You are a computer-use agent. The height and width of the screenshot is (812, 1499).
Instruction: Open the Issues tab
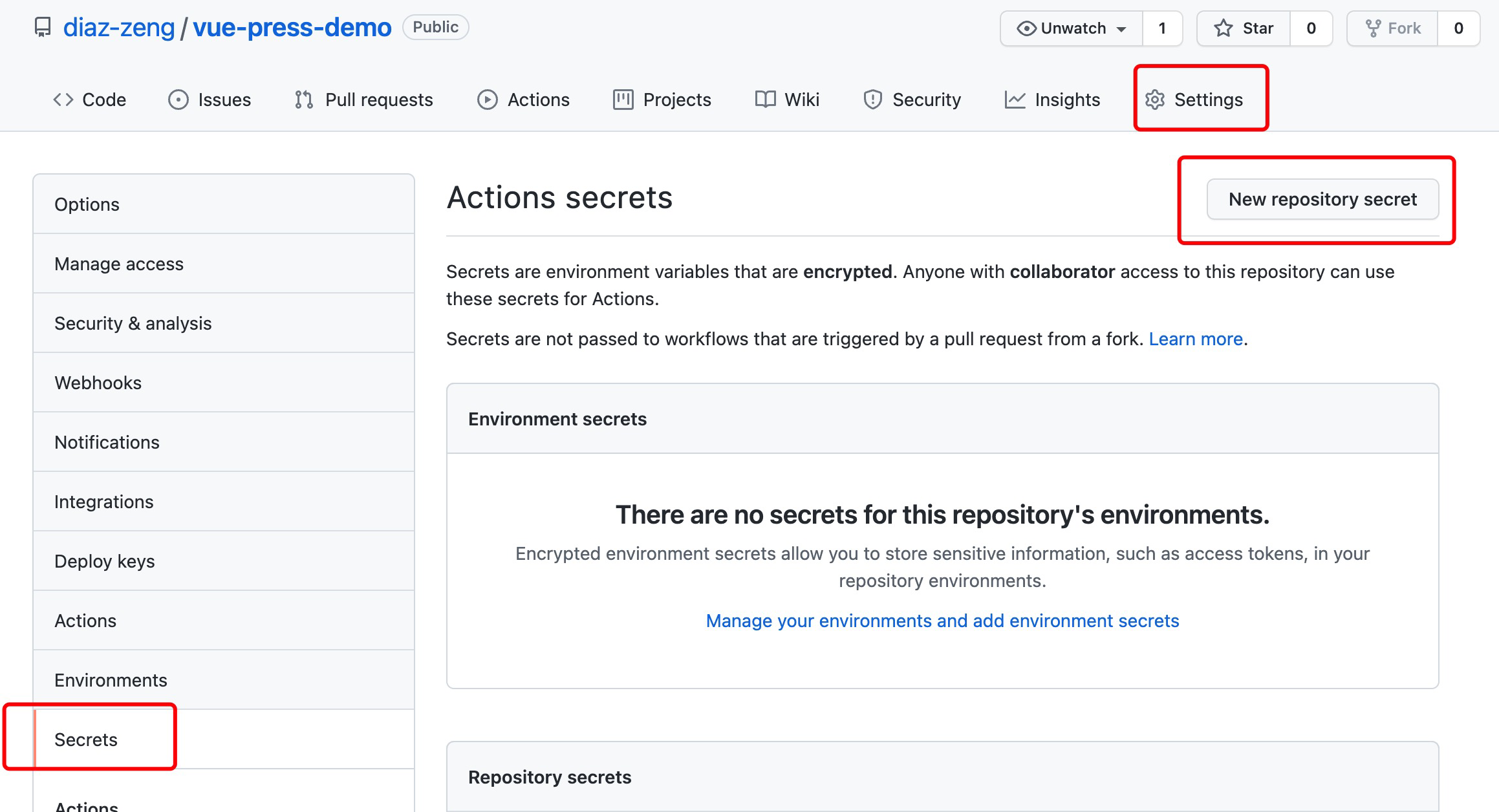pyautogui.click(x=210, y=100)
